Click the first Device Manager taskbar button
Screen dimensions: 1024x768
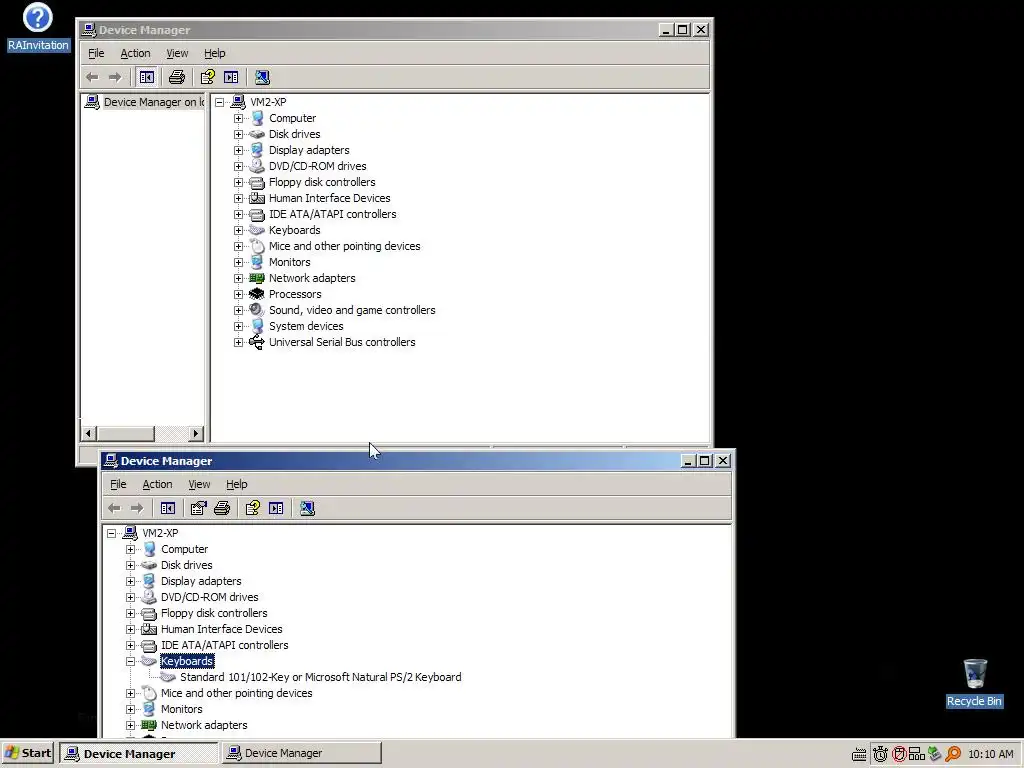click(x=138, y=753)
